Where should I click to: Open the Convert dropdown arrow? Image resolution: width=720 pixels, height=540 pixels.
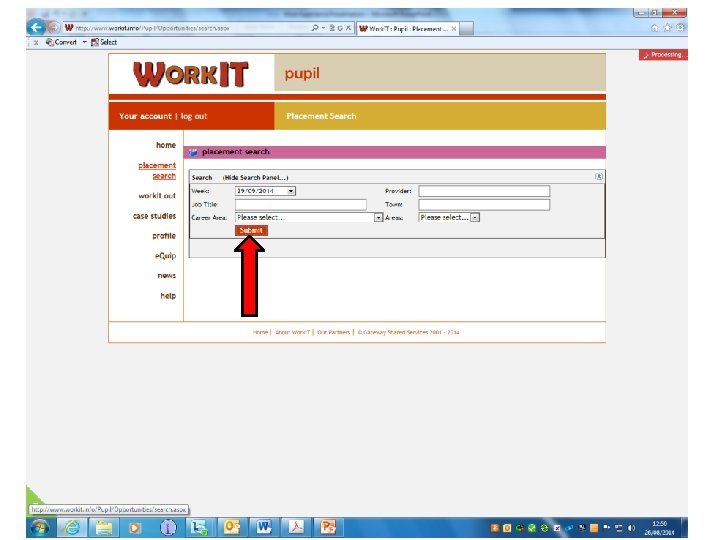(84, 42)
